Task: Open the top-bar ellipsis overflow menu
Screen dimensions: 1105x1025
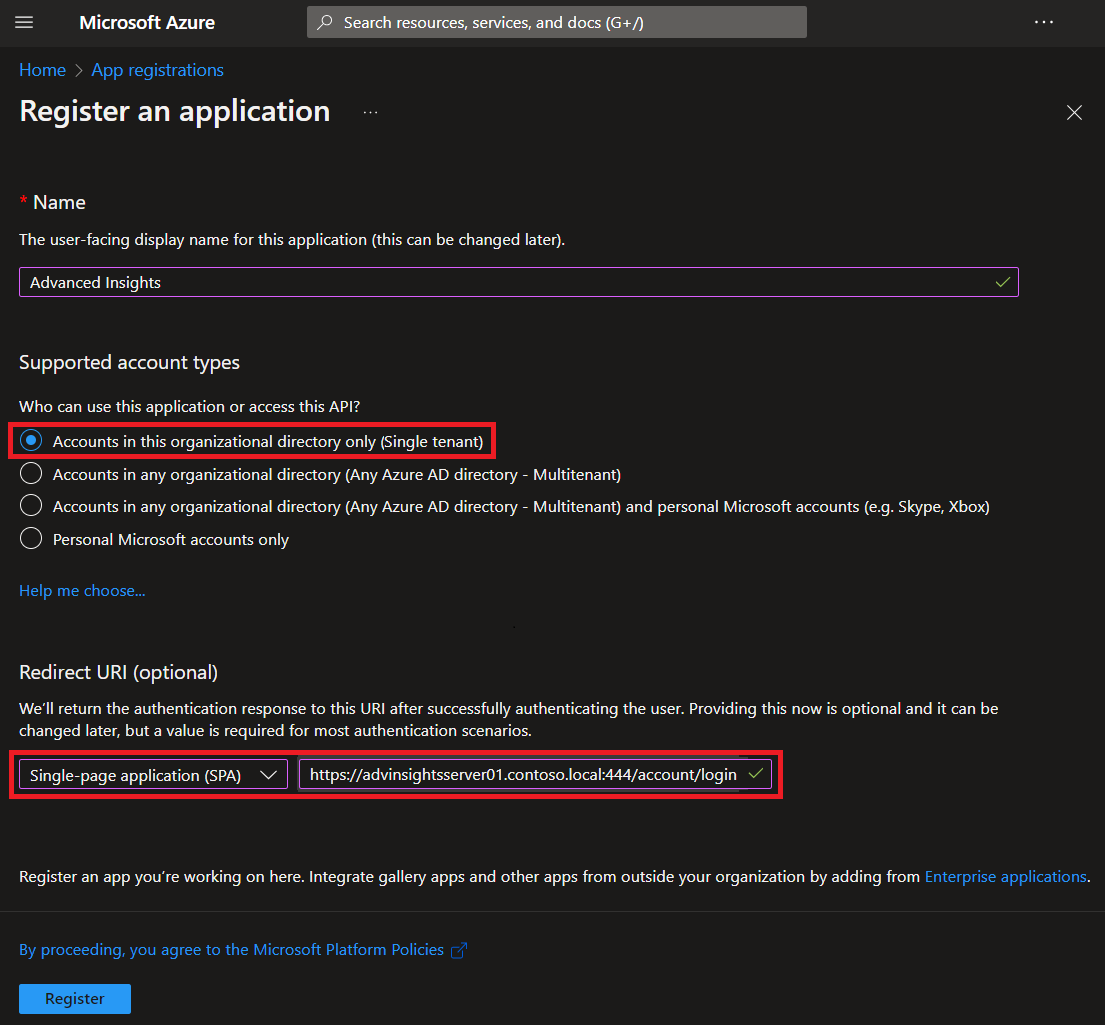Action: 1044,22
